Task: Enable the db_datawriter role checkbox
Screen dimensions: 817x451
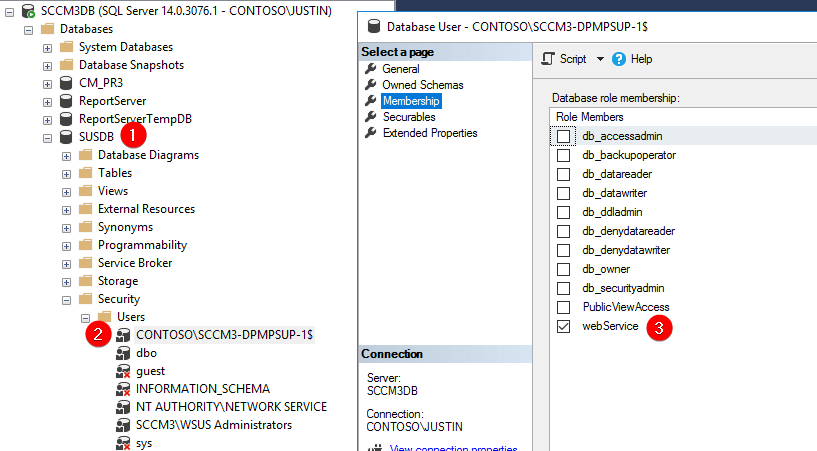Action: click(563, 193)
